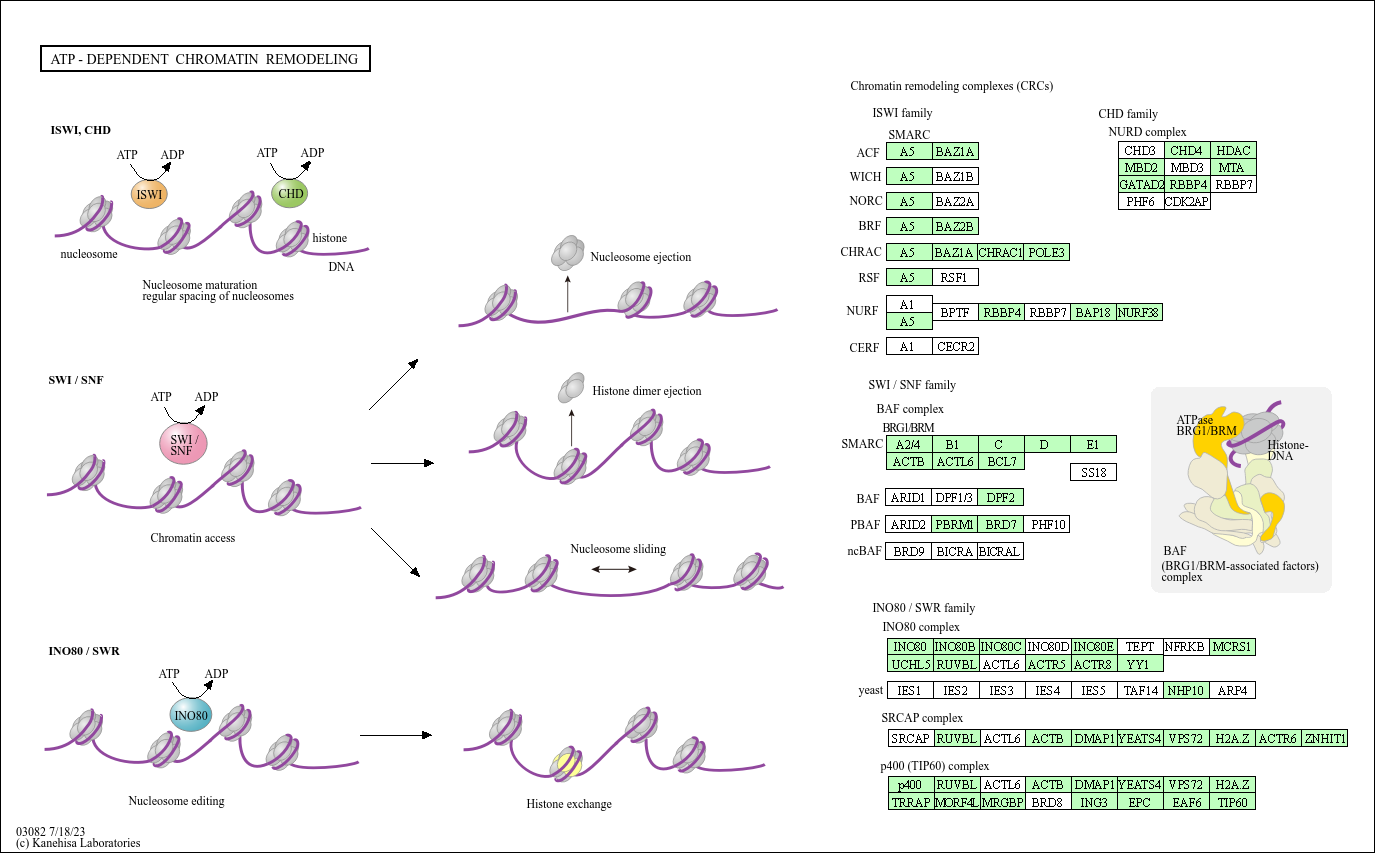
Task: Select the MCRS1 gene box
Action: (1232, 647)
